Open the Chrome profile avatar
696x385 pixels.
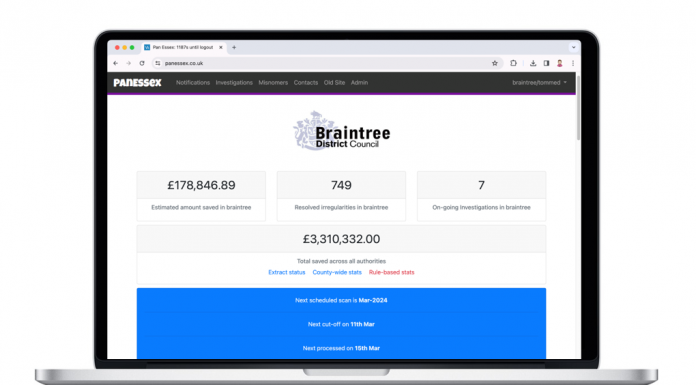point(559,64)
